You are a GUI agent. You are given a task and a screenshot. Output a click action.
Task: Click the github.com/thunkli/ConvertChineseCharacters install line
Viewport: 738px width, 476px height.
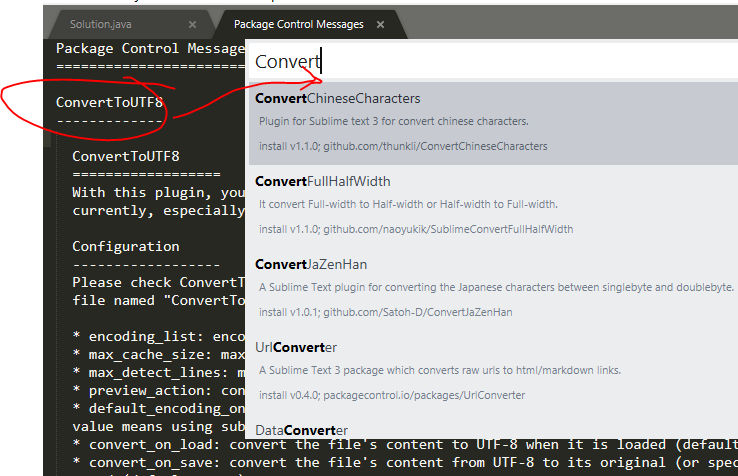pos(403,146)
